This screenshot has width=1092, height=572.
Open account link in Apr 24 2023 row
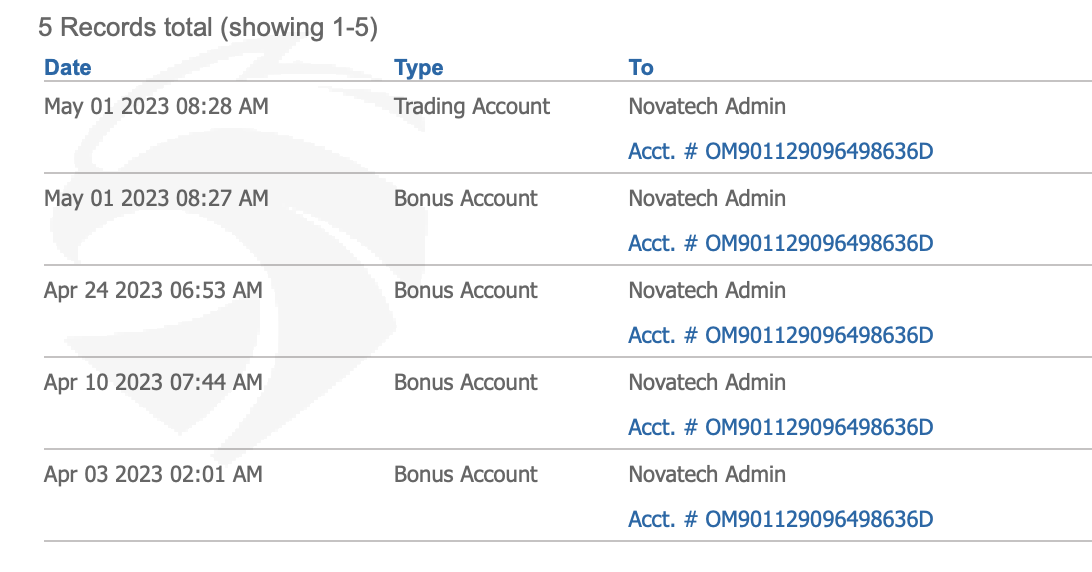tap(781, 335)
